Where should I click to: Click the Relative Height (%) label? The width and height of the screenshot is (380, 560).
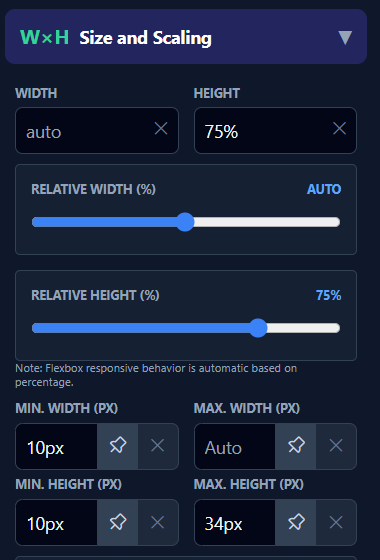pyautogui.click(x=95, y=295)
